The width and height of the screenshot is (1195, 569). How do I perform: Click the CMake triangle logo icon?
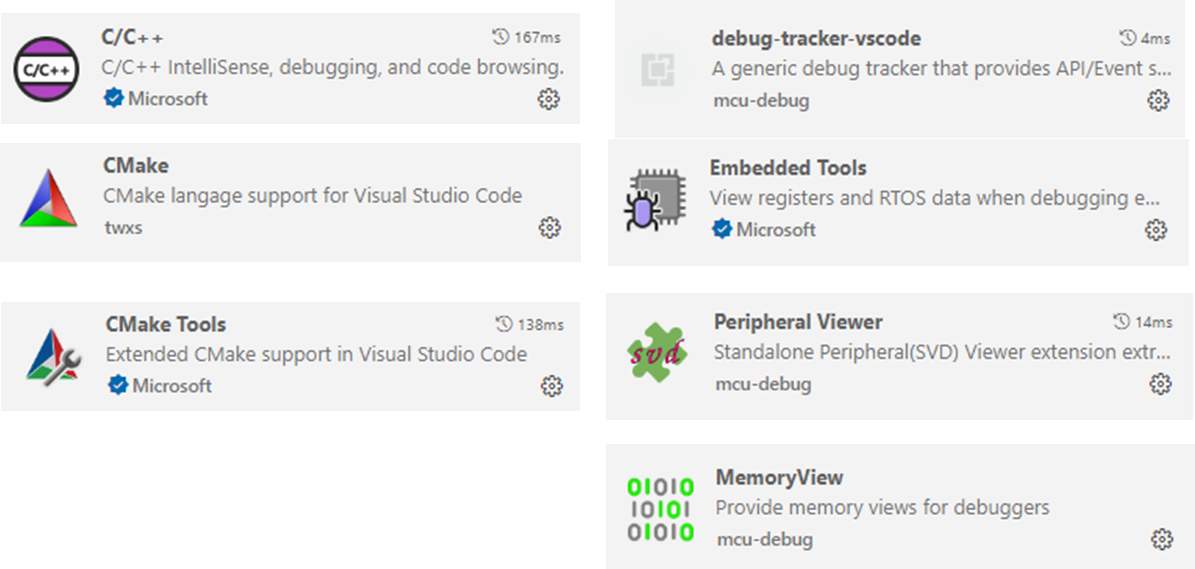coord(48,199)
